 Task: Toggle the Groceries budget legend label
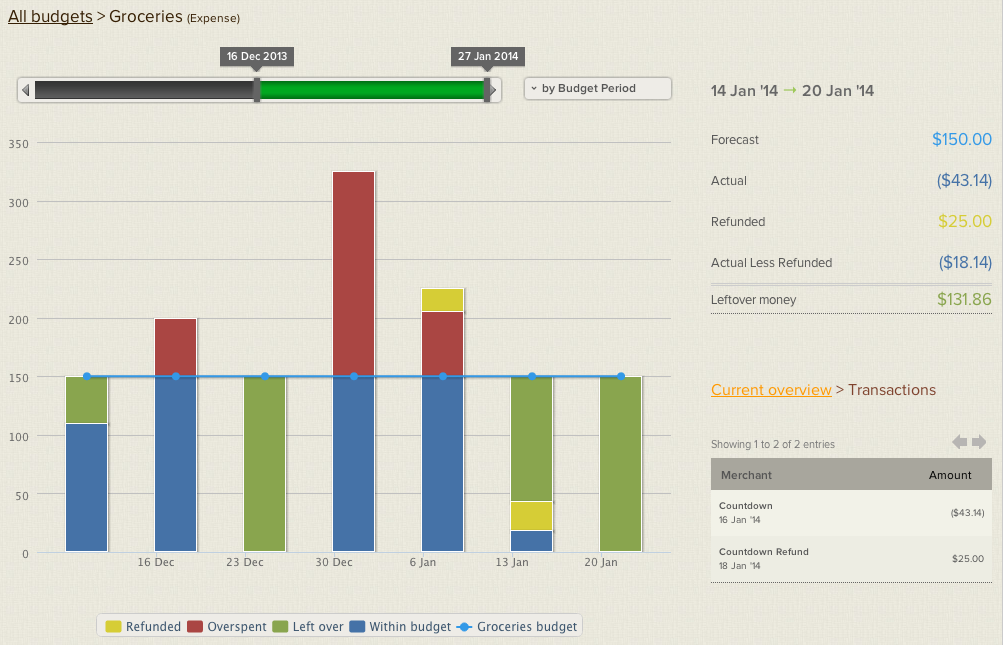coord(527,627)
